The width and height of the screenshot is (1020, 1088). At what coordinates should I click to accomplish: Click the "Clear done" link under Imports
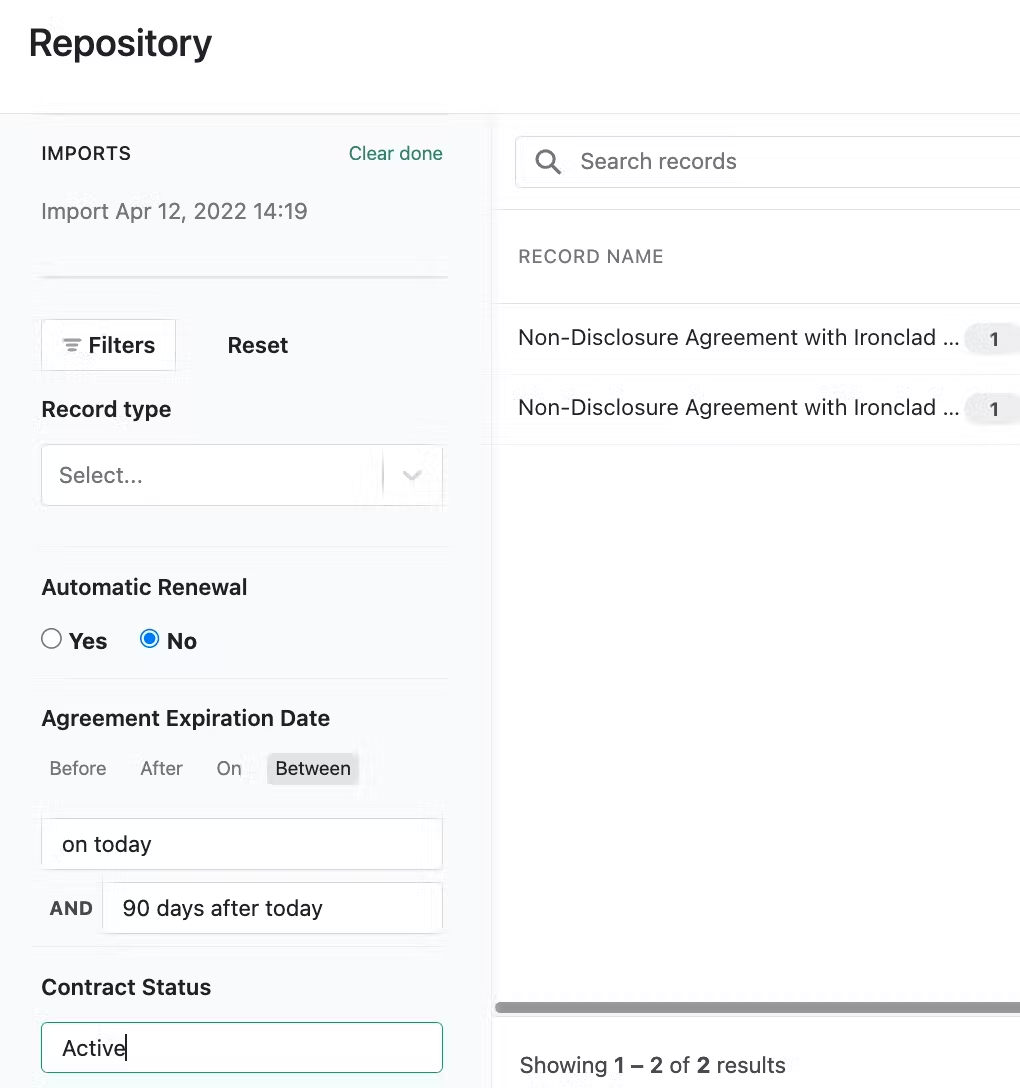[x=396, y=153]
